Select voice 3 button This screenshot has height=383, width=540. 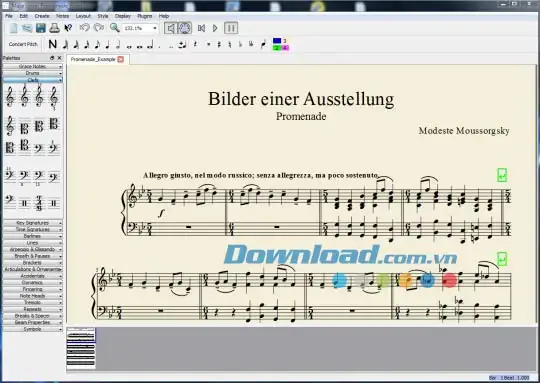coord(285,41)
